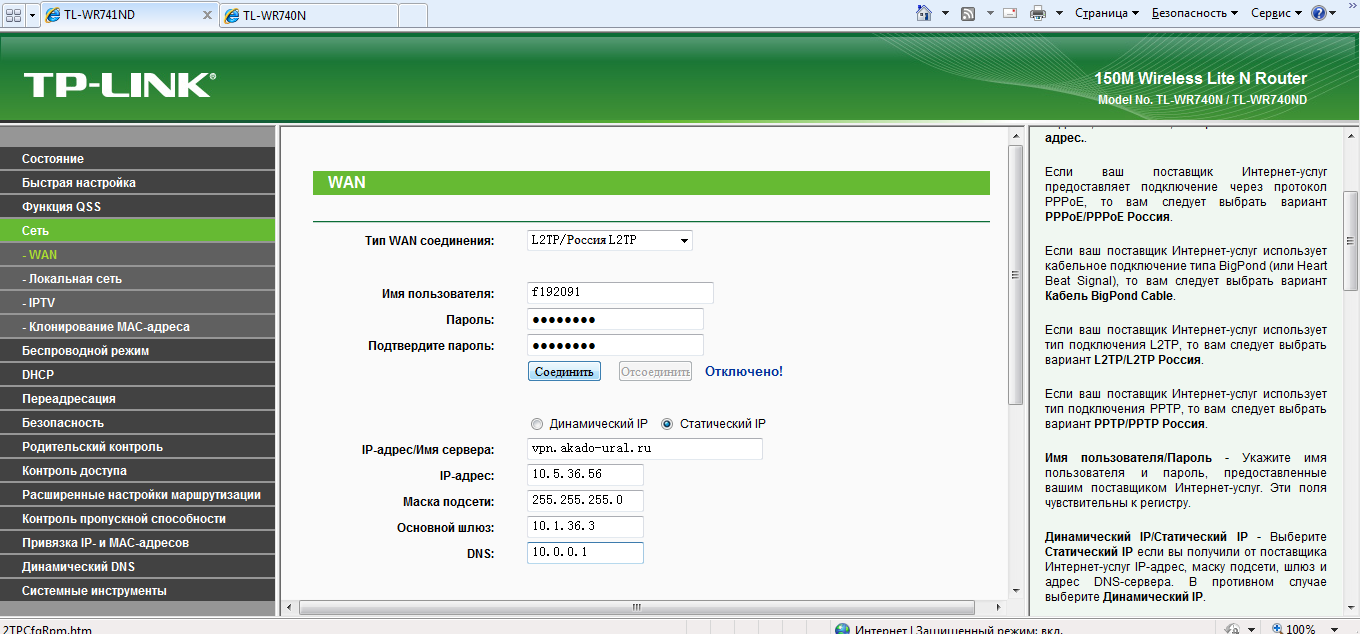Viewport: 1360px width, 634px height.
Task: Open the Quick Tabs grid icon
Action: pyautogui.click(x=14, y=15)
